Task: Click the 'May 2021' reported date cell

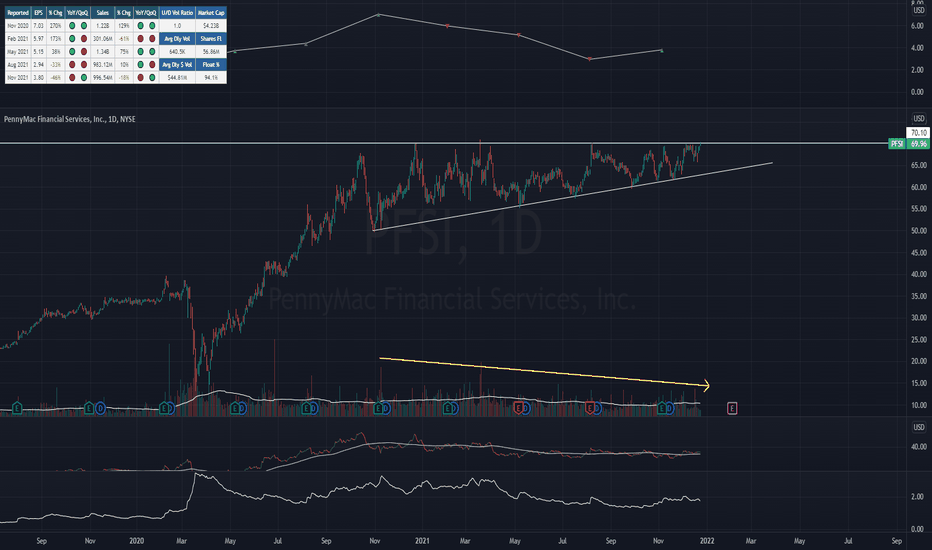Action: tap(18, 52)
